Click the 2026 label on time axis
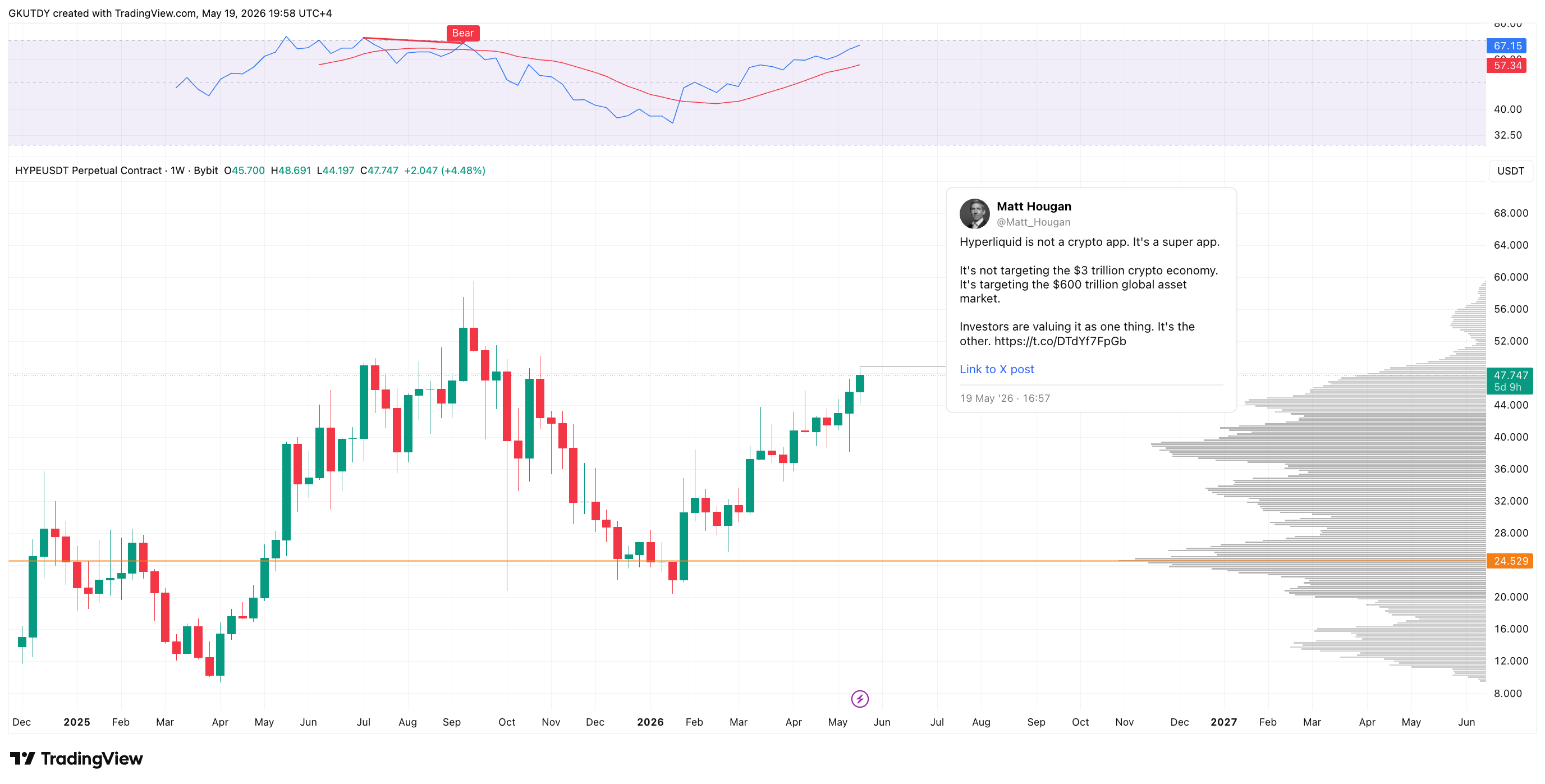Viewport: 1545px width, 784px height. [650, 722]
